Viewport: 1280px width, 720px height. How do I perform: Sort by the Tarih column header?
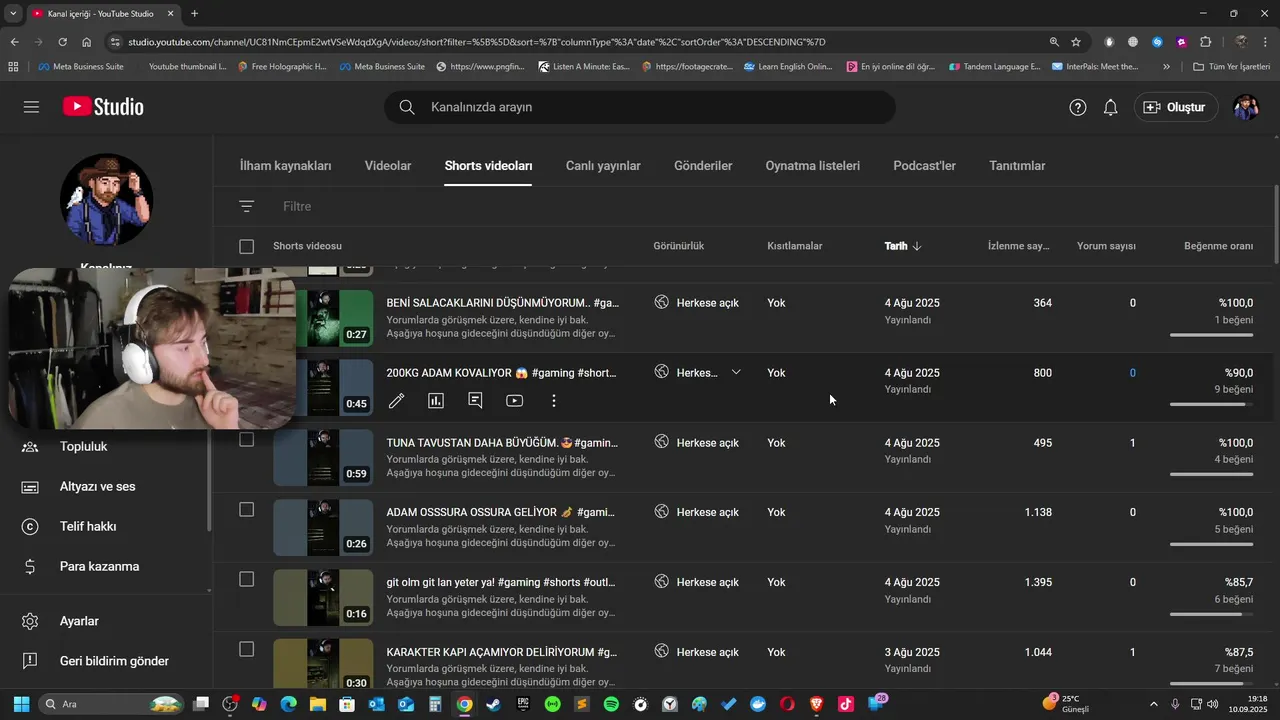(903, 246)
